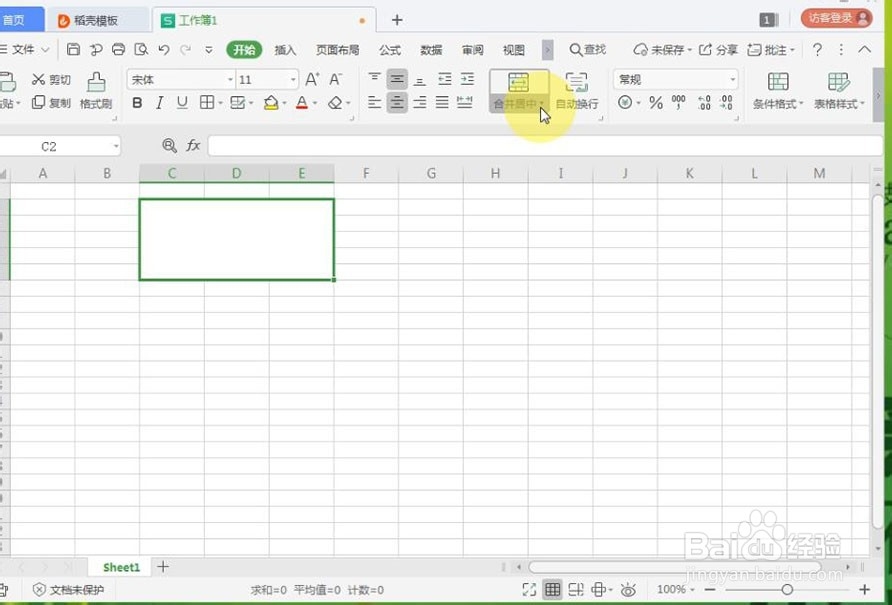Increase decimal places icon
Image resolution: width=892 pixels, height=605 pixels.
(704, 103)
